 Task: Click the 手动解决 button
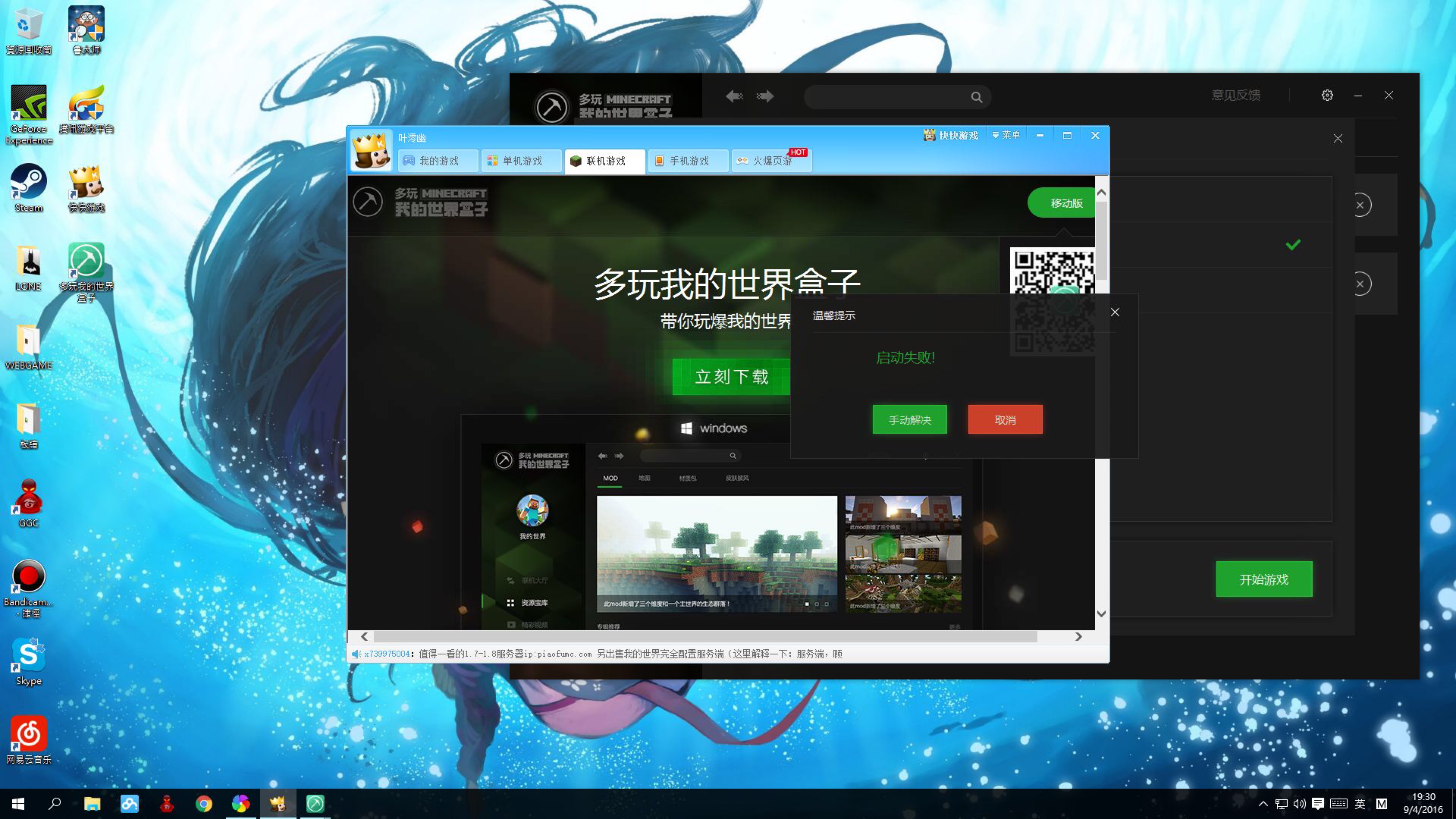[x=909, y=419]
